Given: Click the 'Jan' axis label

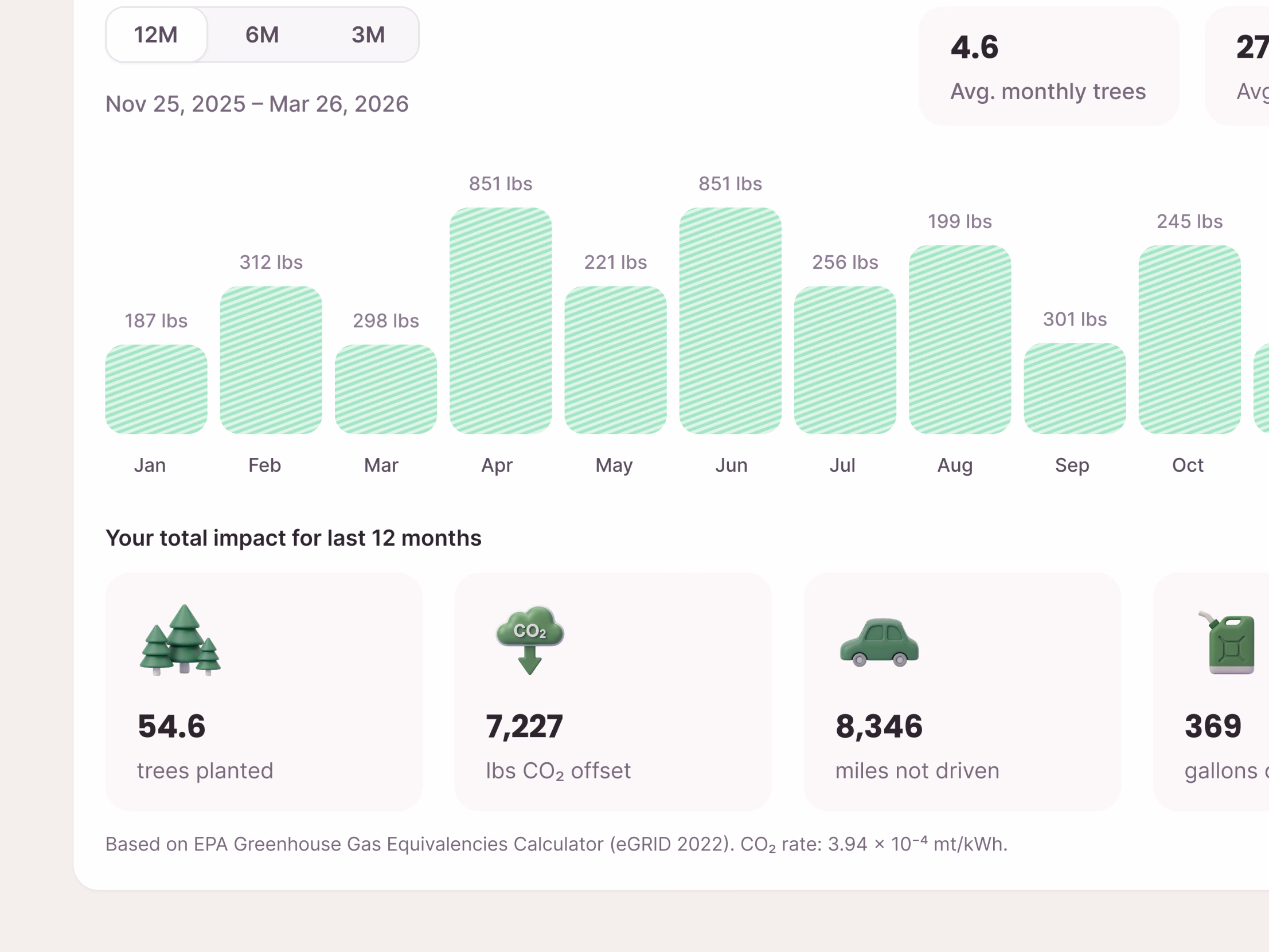Looking at the screenshot, I should (x=150, y=465).
